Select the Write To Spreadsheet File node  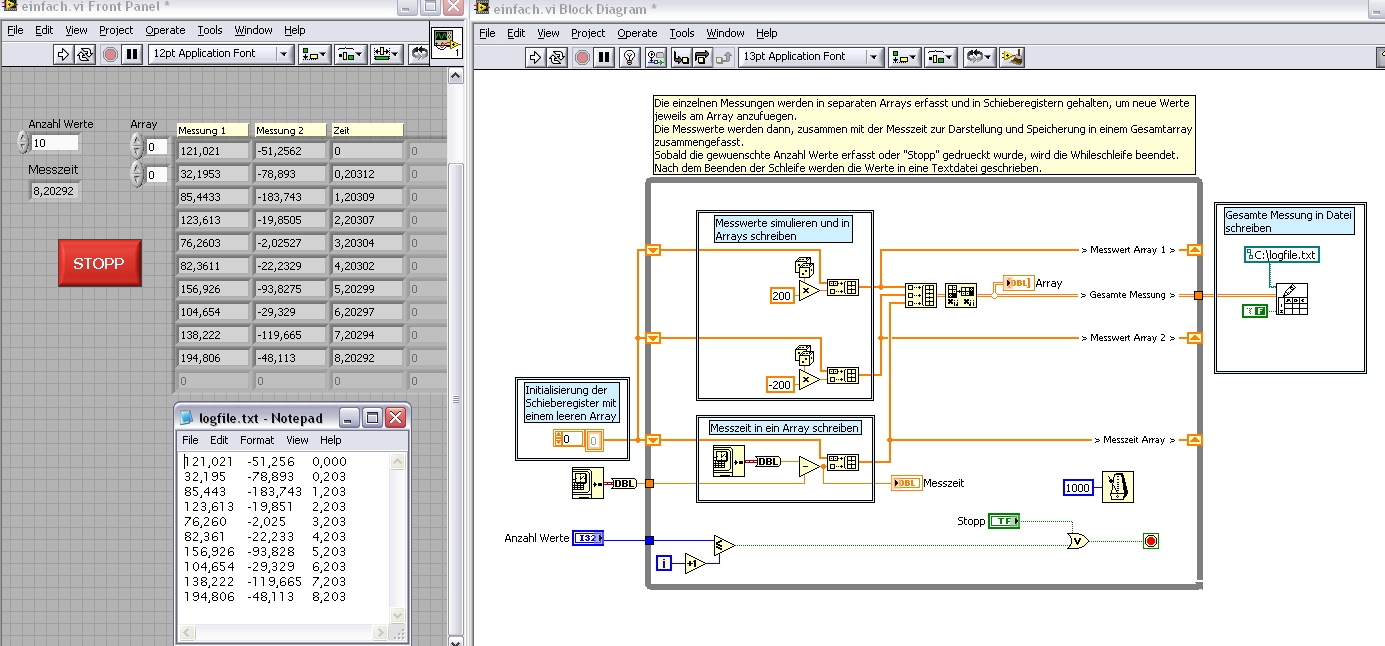[x=1293, y=301]
